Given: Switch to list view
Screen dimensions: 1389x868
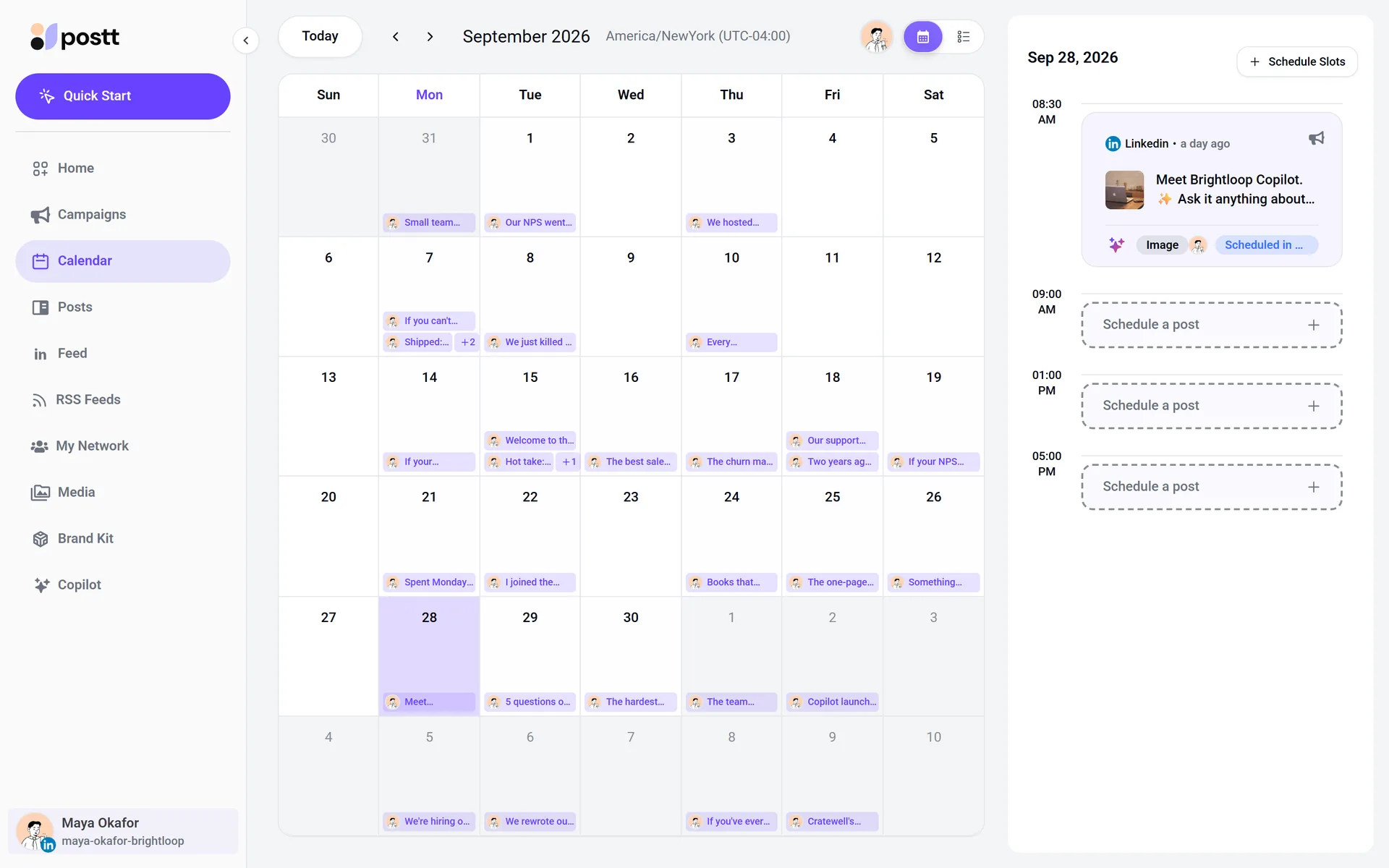Looking at the screenshot, I should pyautogui.click(x=963, y=37).
